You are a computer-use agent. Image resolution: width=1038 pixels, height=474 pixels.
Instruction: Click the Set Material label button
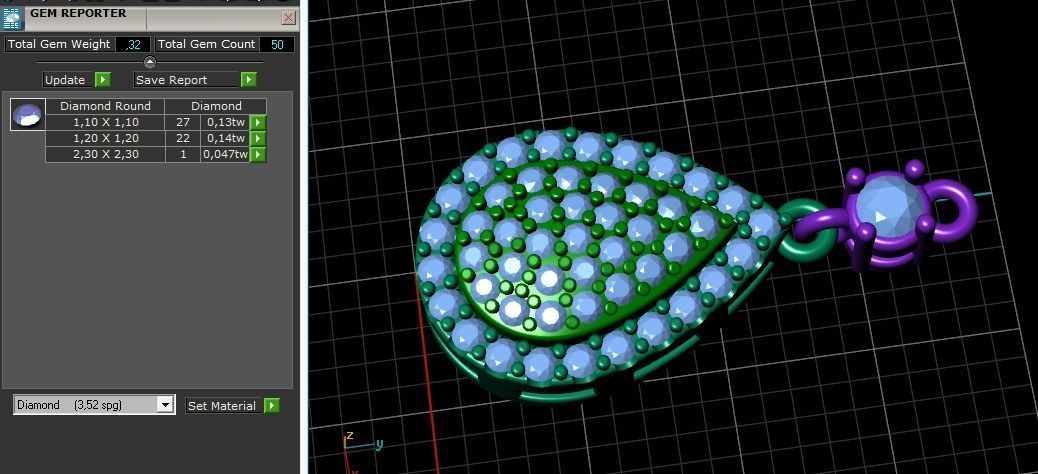223,406
